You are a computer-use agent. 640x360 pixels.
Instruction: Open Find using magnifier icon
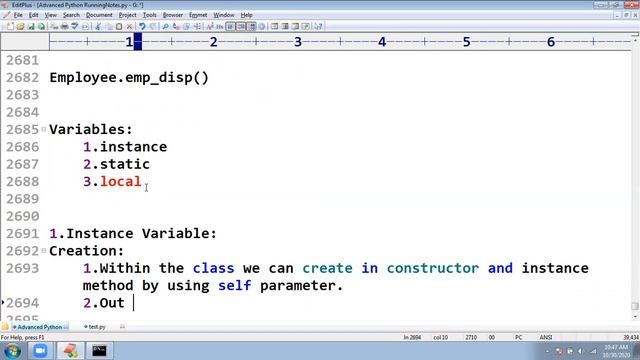click(165, 27)
